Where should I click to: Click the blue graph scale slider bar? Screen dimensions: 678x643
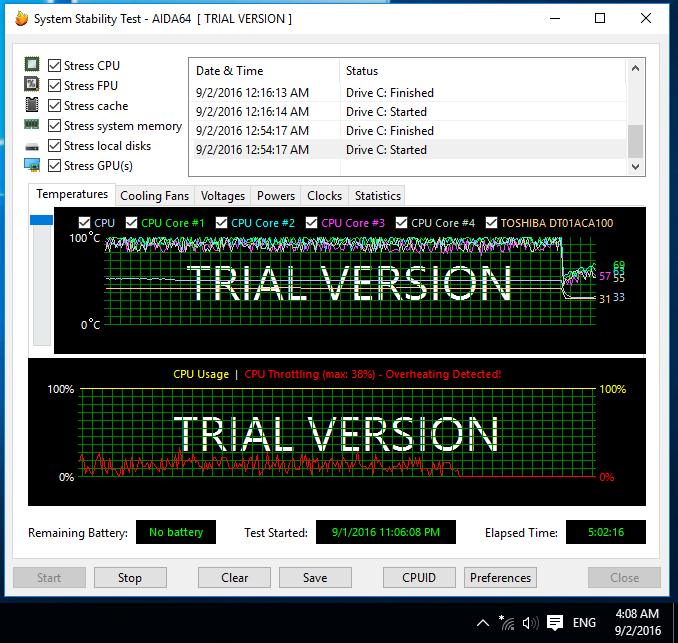coord(41,219)
